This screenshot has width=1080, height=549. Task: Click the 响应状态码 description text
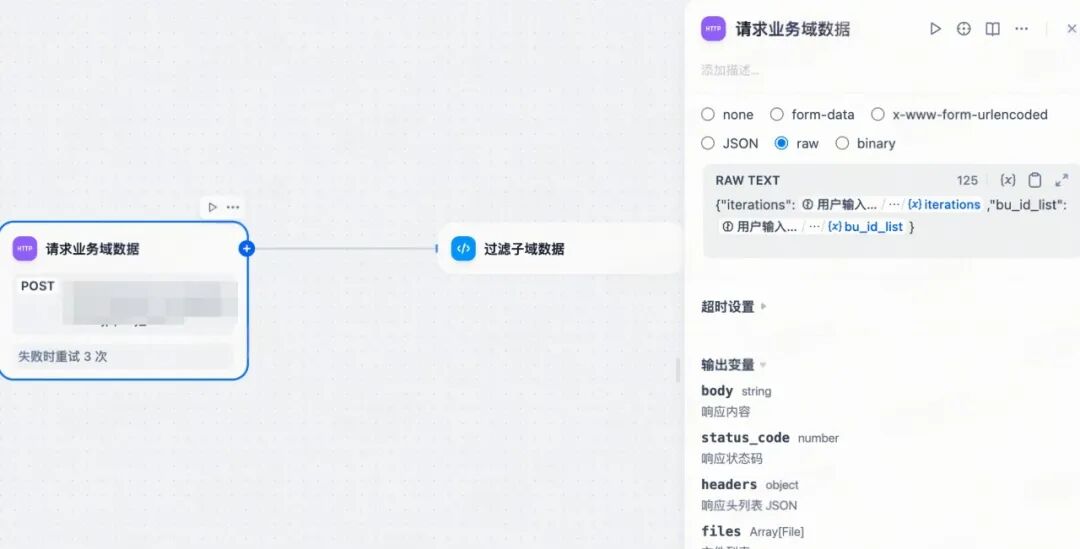click(x=731, y=459)
